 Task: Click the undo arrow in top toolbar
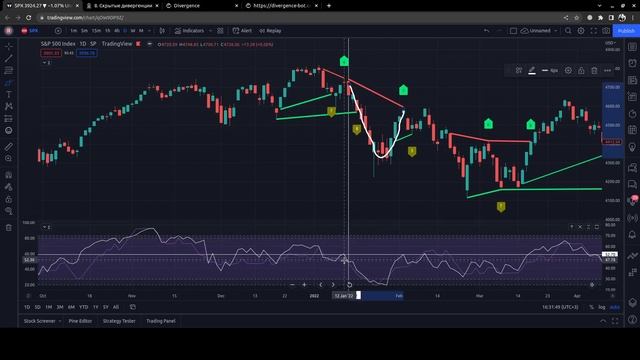click(x=487, y=31)
